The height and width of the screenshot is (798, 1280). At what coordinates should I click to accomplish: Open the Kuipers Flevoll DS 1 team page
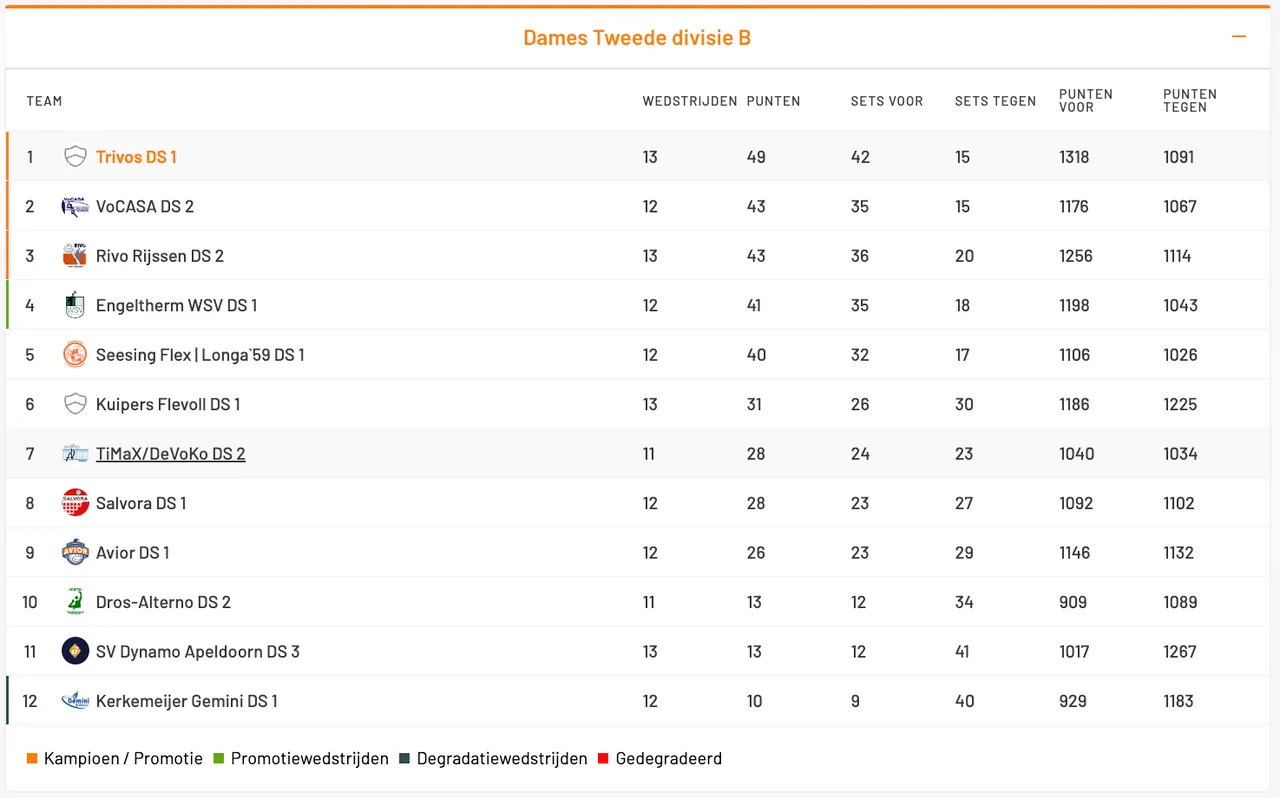(168, 405)
